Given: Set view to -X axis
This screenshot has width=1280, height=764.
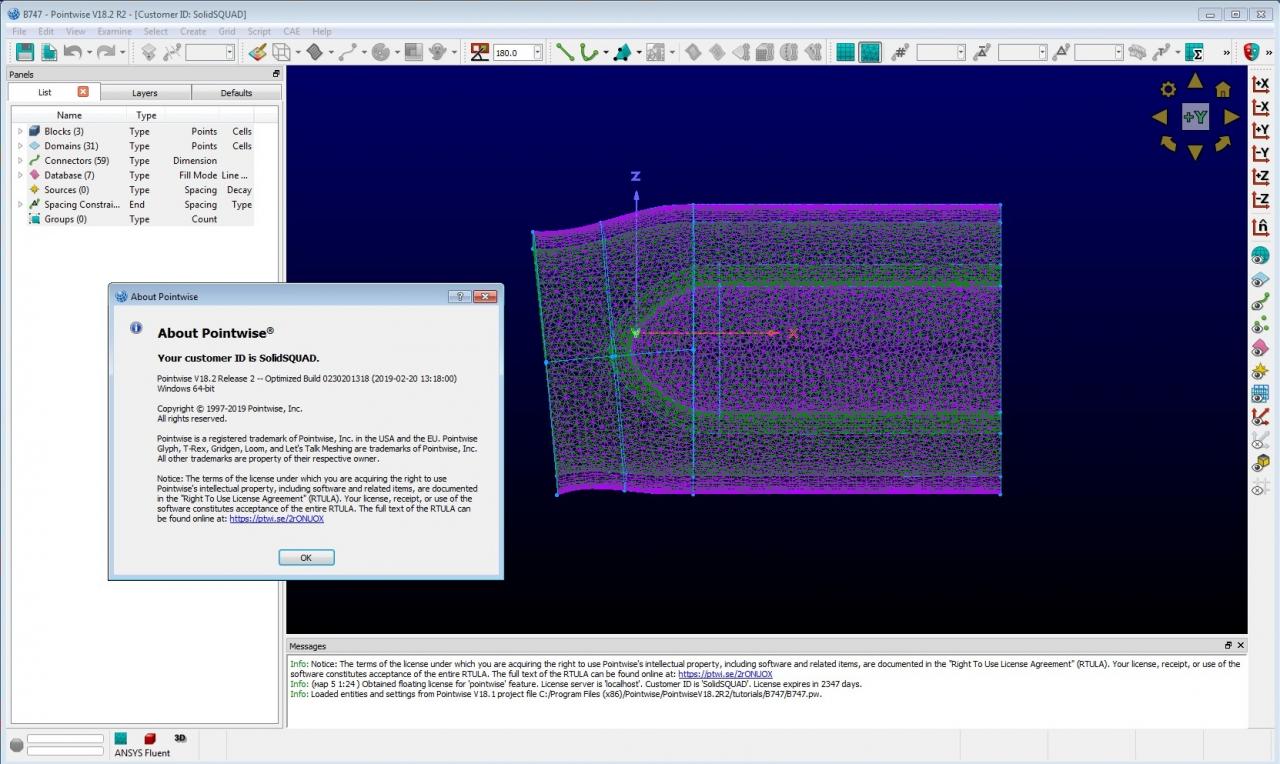Looking at the screenshot, I should click(1260, 107).
